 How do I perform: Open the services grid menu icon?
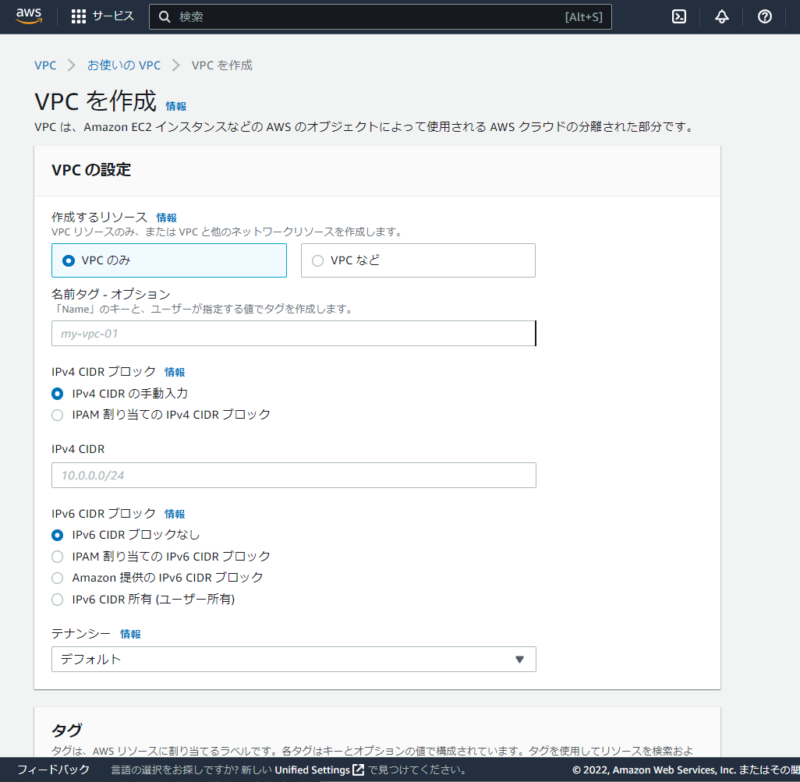tap(79, 16)
